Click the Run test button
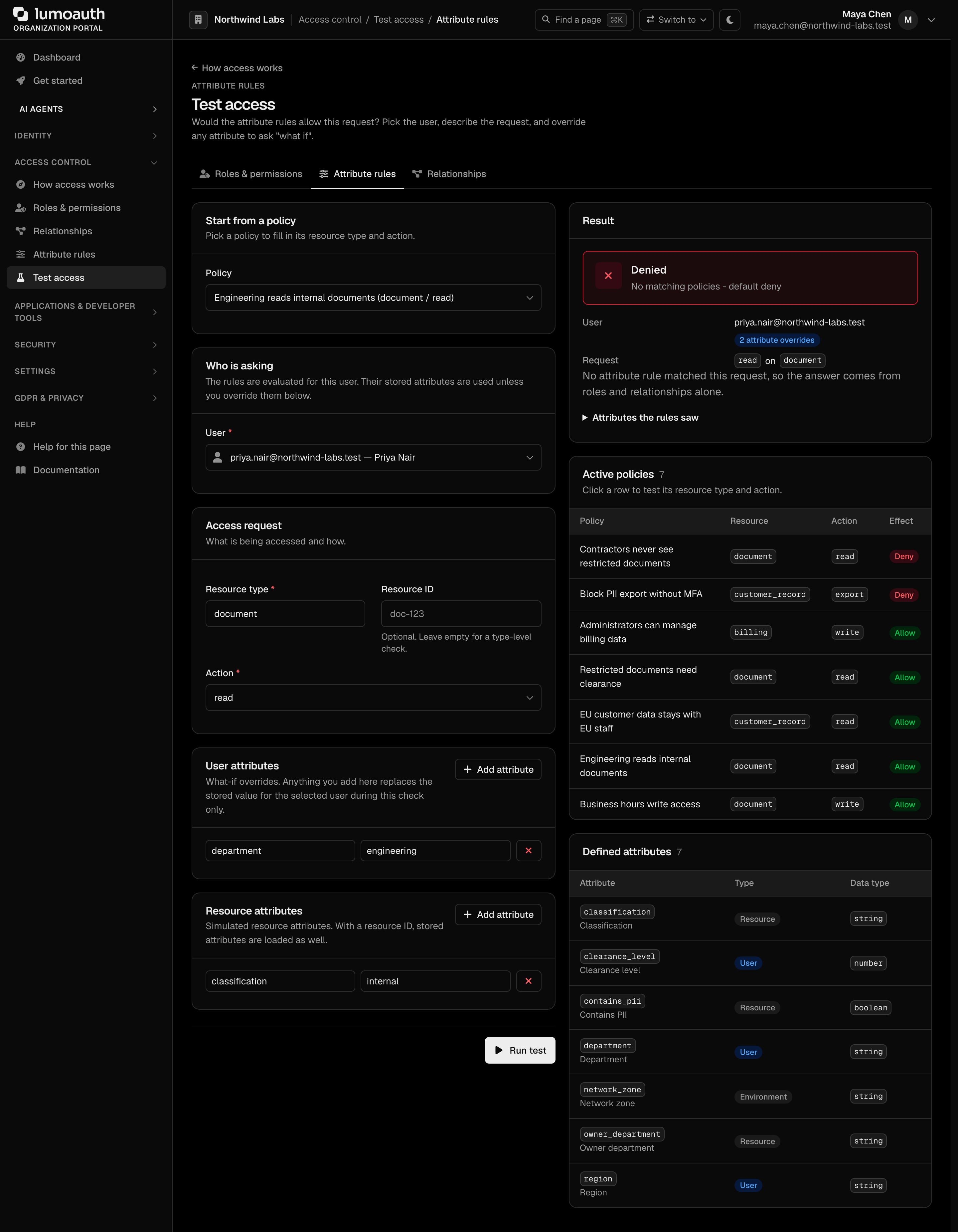 tap(520, 1050)
